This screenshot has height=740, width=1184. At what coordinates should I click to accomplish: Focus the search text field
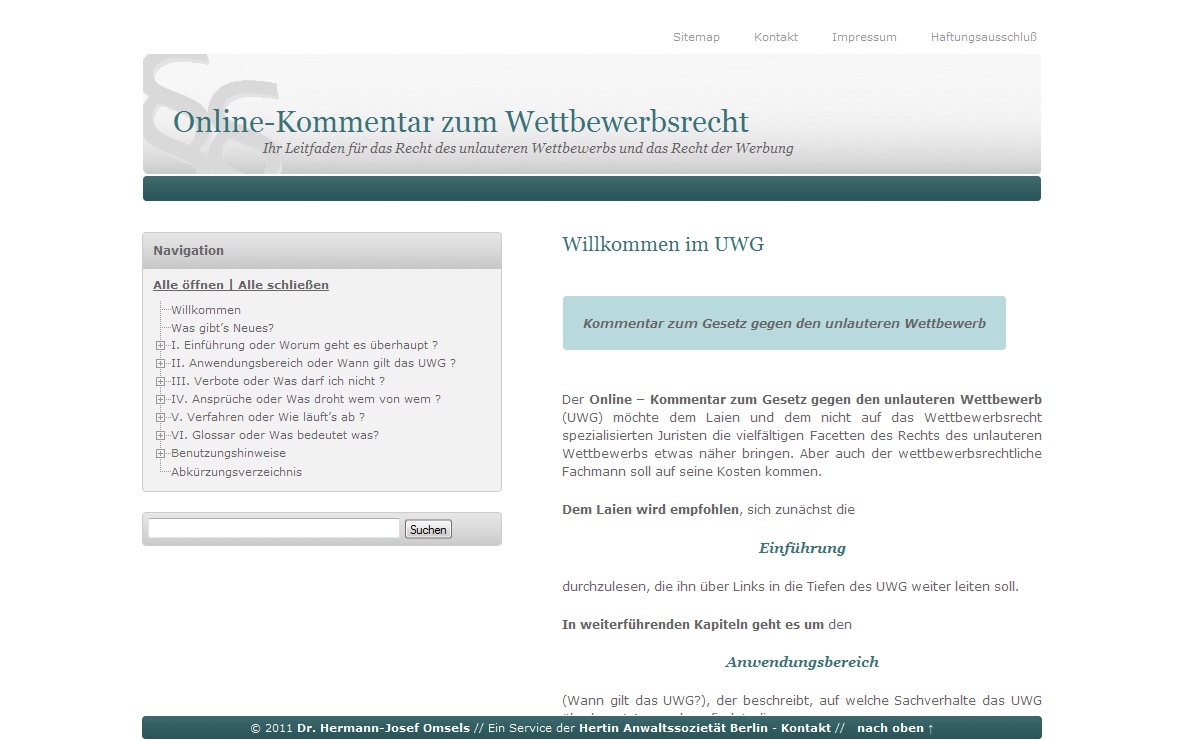[273, 529]
